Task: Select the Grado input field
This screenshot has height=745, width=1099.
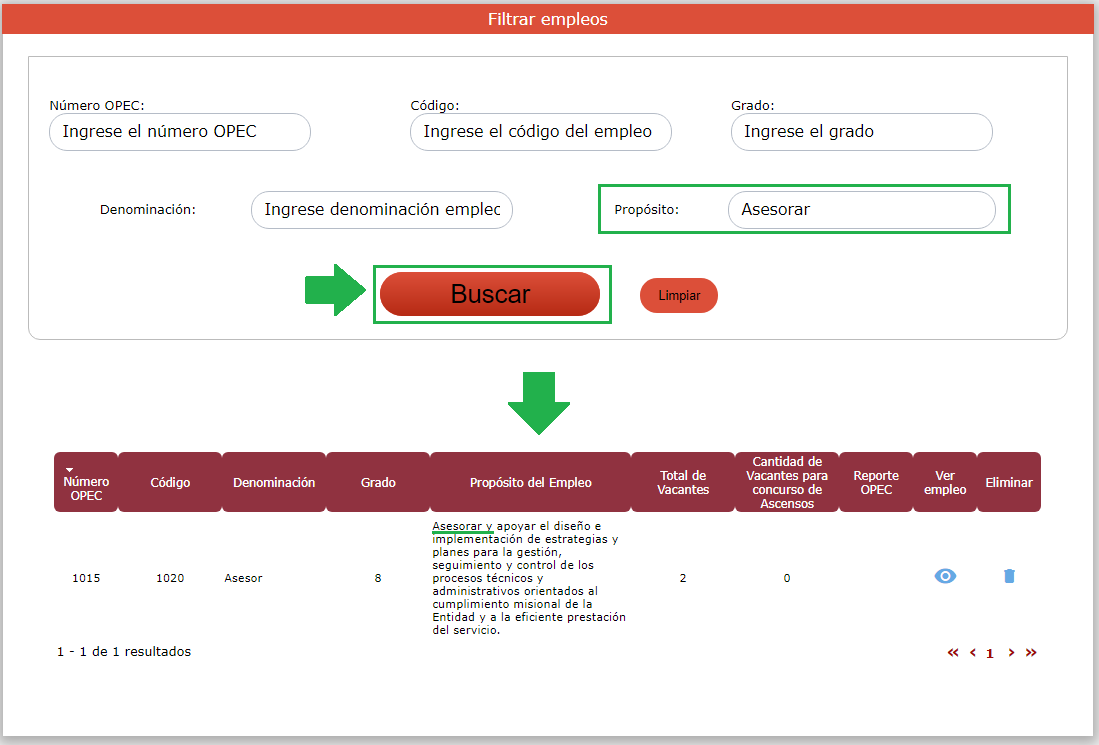Action: pos(861,132)
